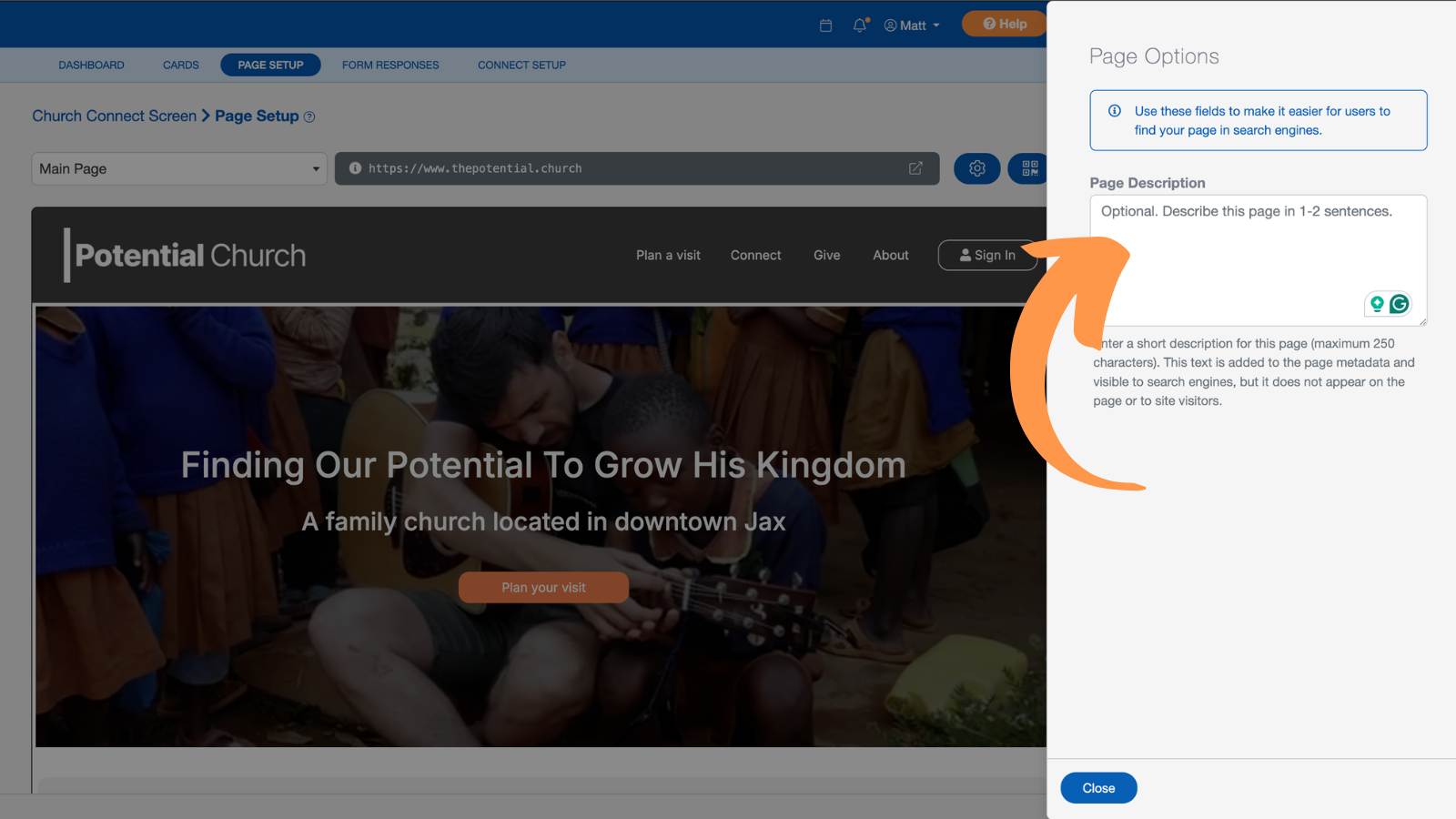Open page URL in new window icon
The height and width of the screenshot is (819, 1456).
[x=915, y=168]
